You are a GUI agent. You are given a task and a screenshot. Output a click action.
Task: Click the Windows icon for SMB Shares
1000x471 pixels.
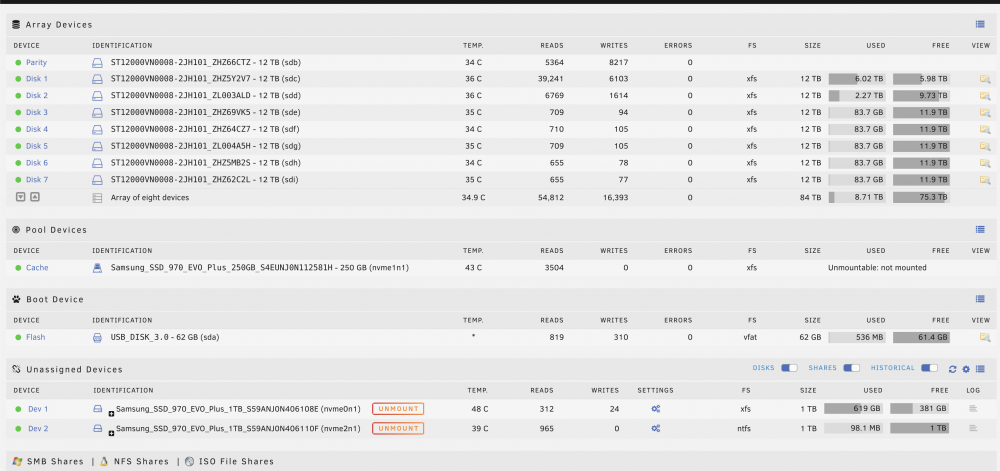17,461
